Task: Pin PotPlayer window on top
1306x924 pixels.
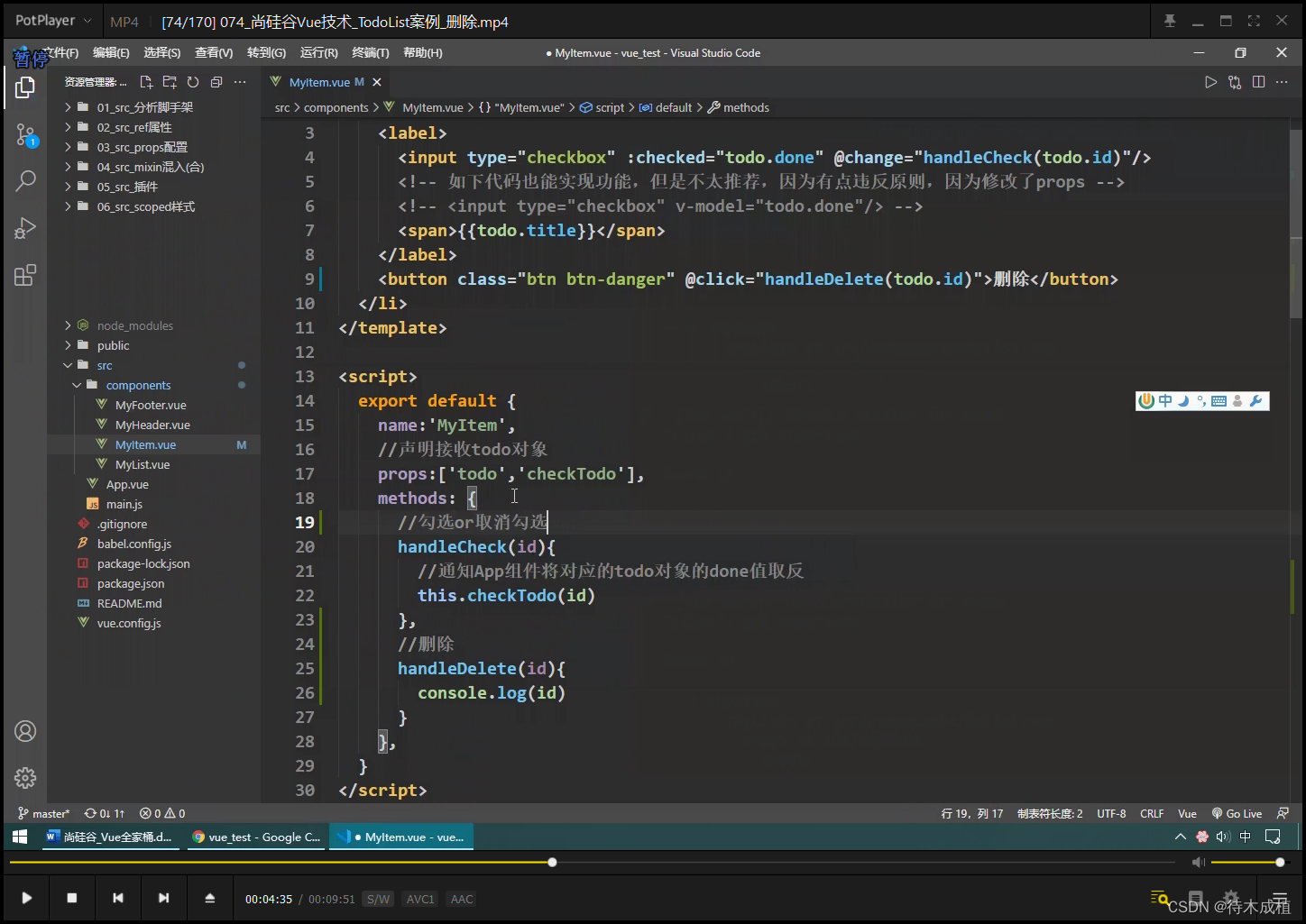Action: pos(1170,21)
